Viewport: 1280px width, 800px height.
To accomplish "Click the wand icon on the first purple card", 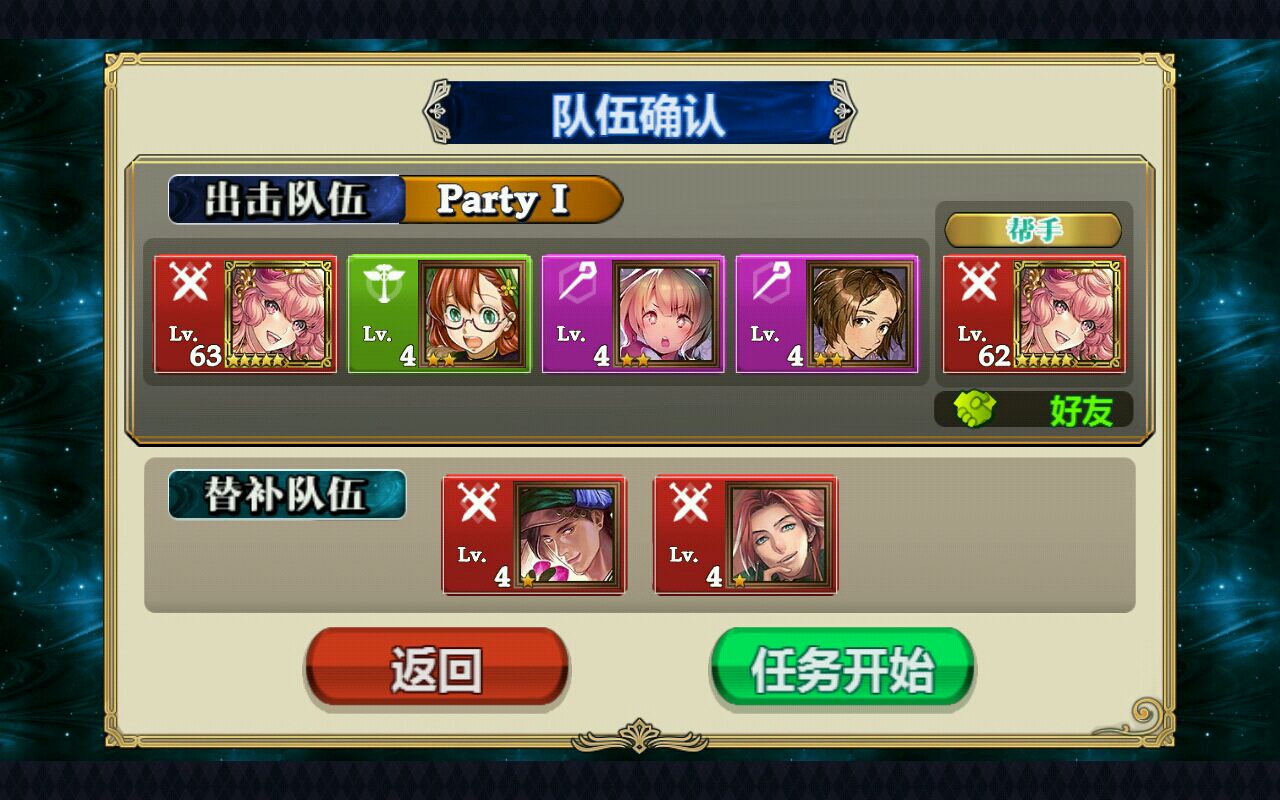I will pos(576,283).
